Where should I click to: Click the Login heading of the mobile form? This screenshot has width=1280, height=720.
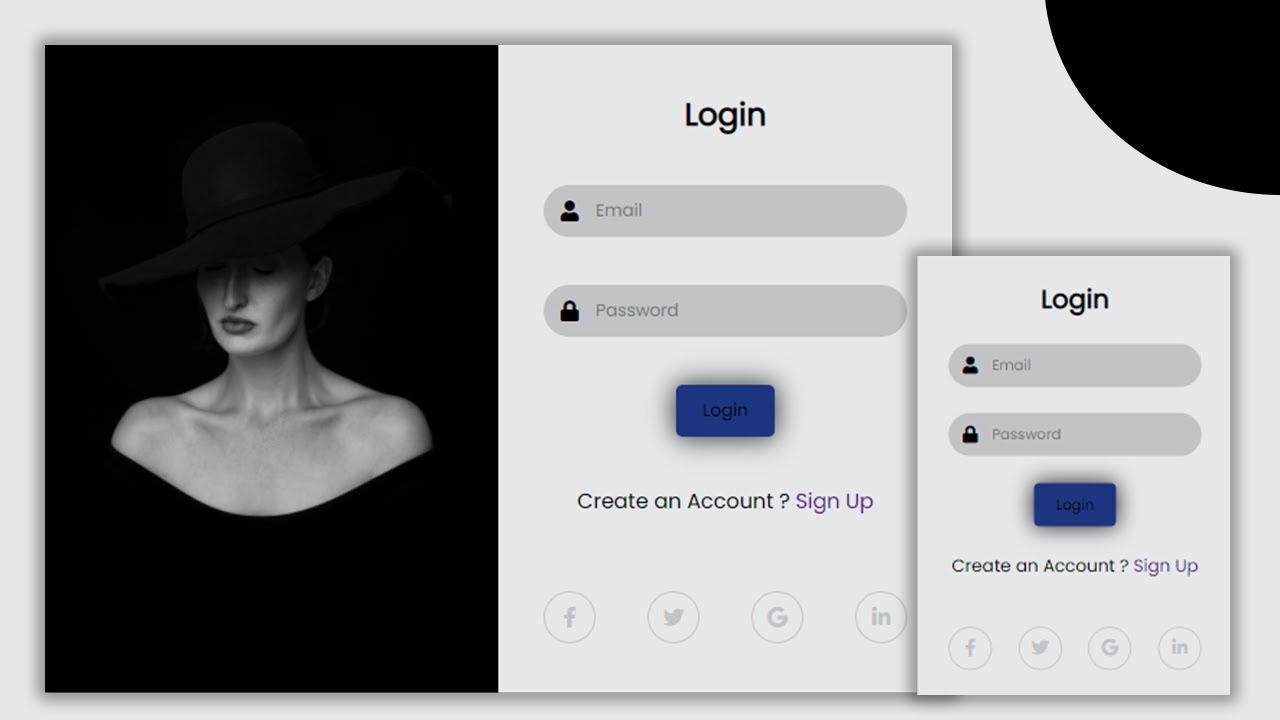click(1075, 300)
